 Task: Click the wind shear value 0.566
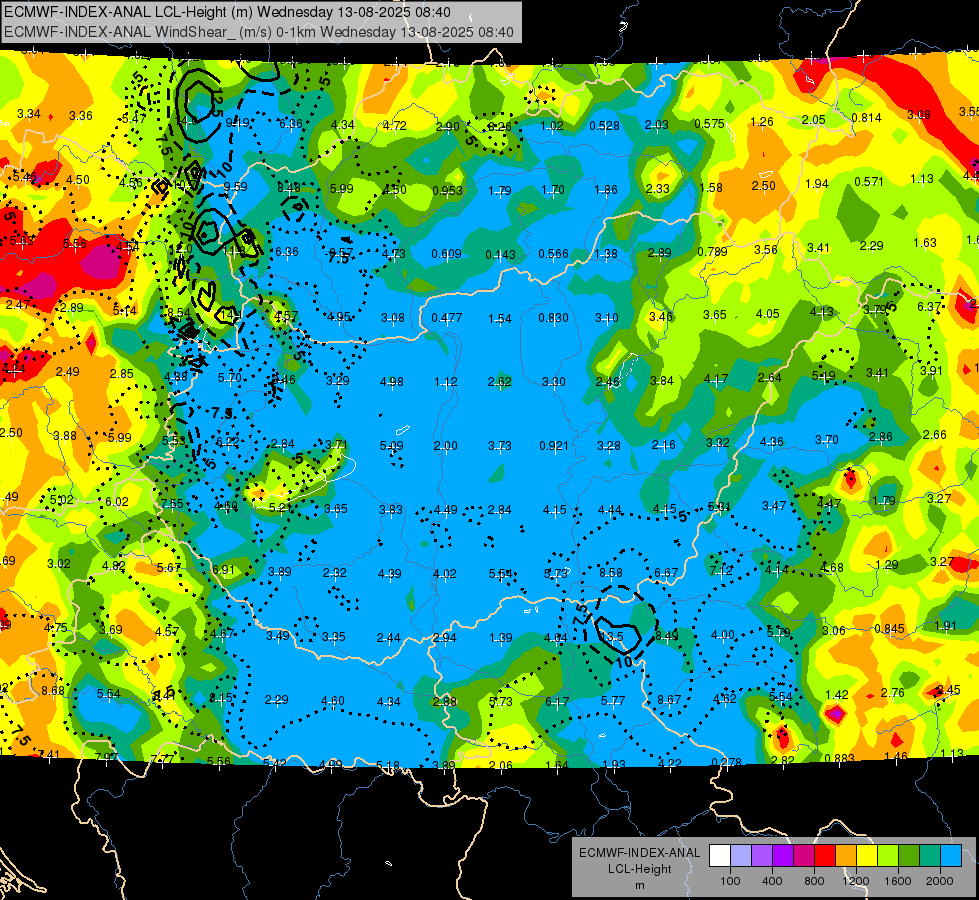point(553,254)
